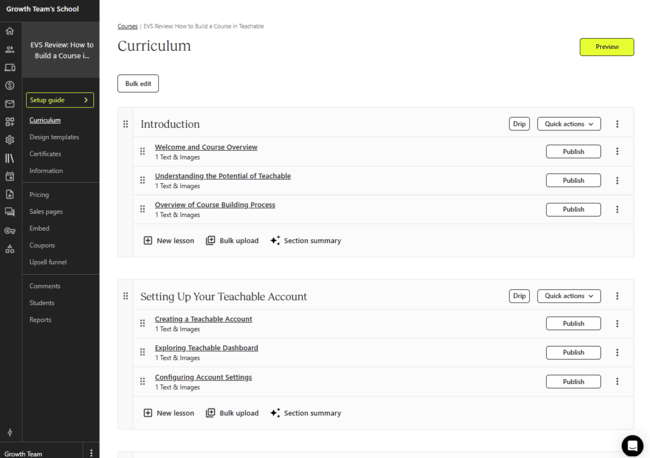This screenshot has width=650, height=458.
Task: Open the Settings gear icon in sidebar
Action: pos(10,140)
